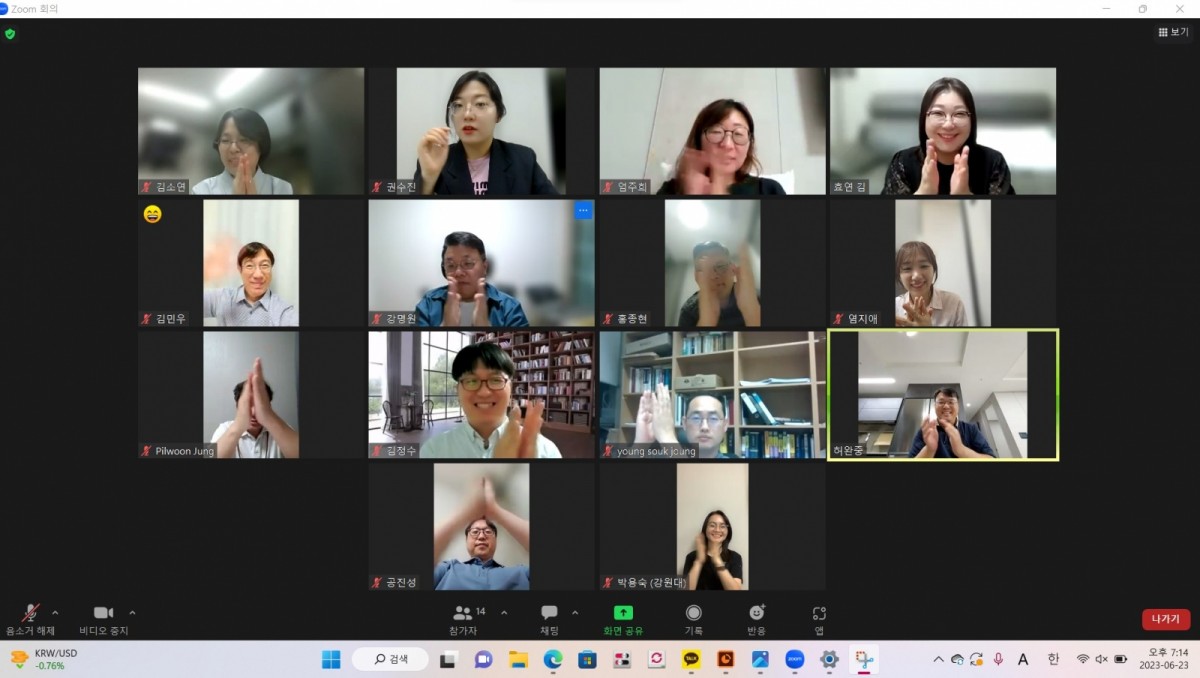Open the chat panel

549,613
